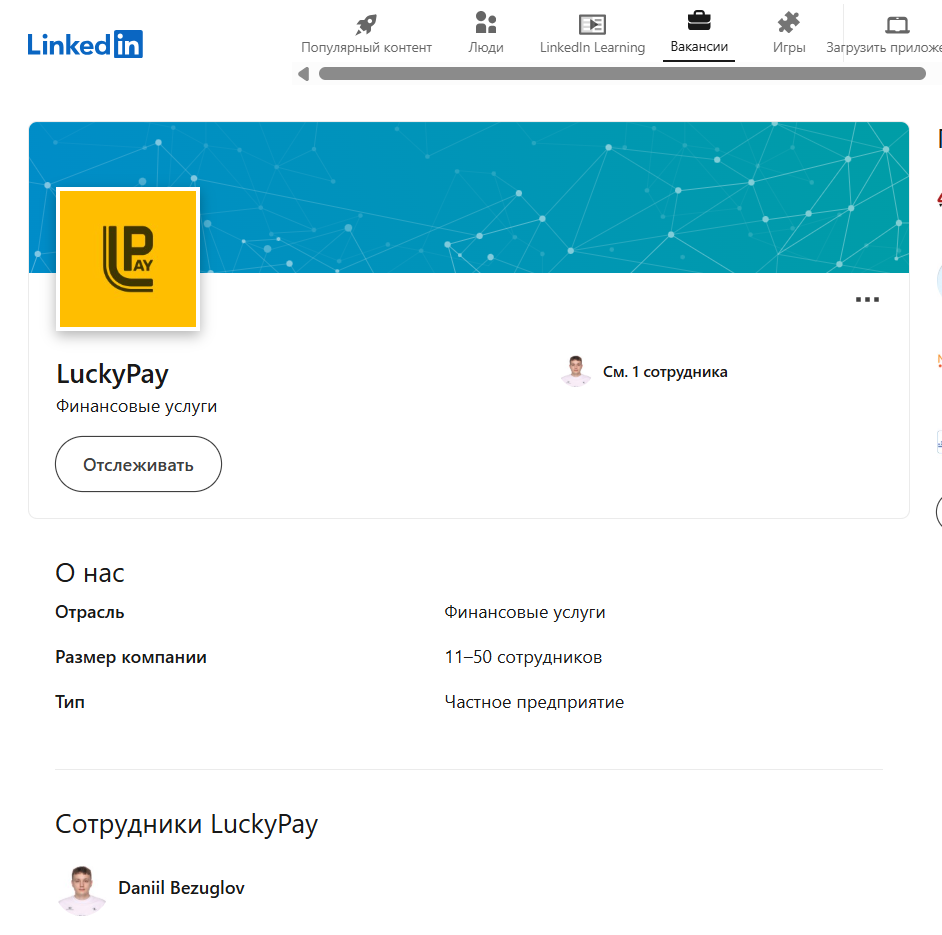Open the three-dots more options menu

(867, 299)
